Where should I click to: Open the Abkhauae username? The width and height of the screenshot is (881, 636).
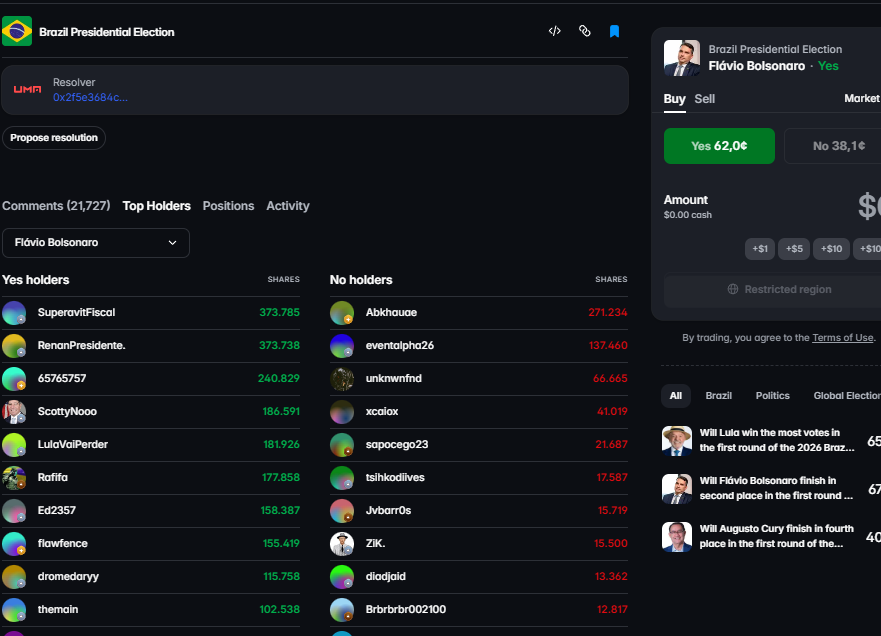[392, 313]
